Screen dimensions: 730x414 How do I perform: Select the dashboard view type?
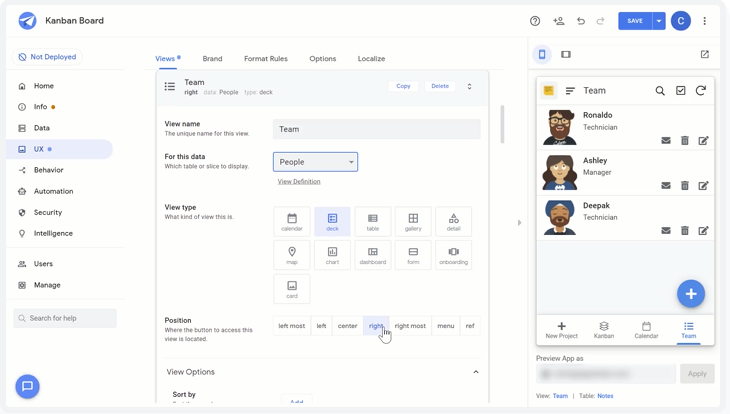[x=373, y=255]
